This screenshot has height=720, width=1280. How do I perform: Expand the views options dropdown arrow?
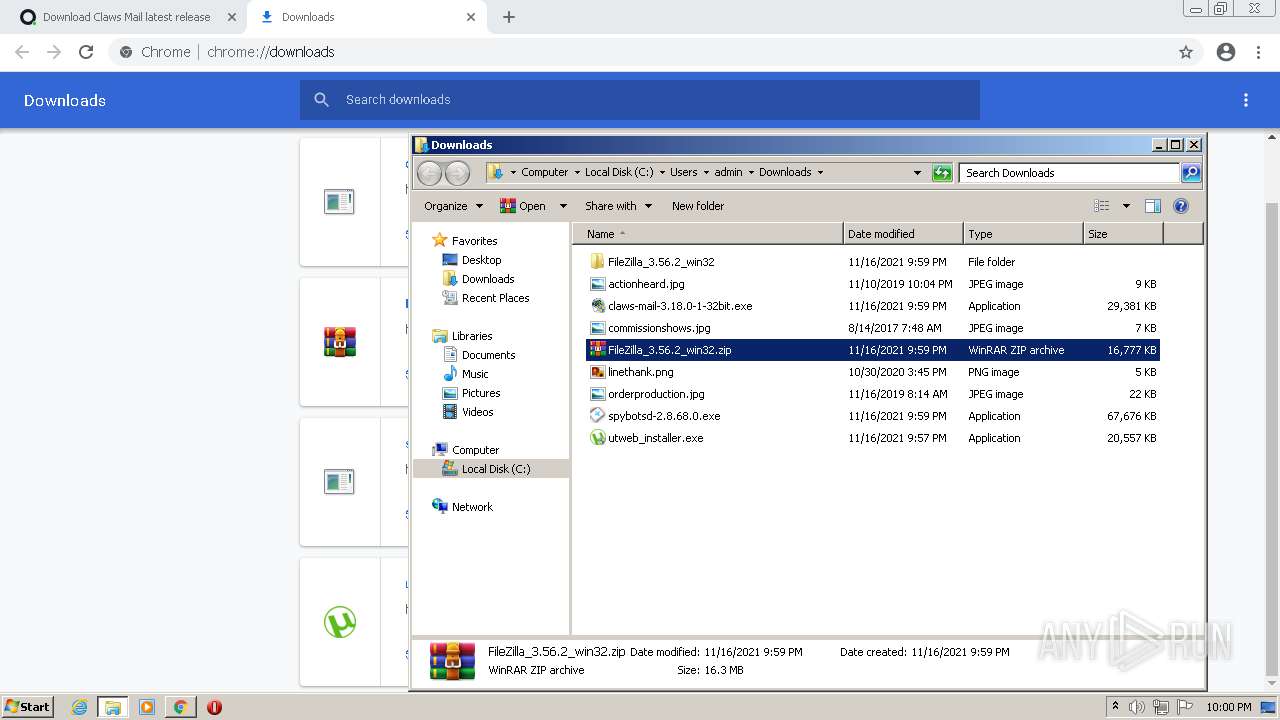click(1126, 206)
